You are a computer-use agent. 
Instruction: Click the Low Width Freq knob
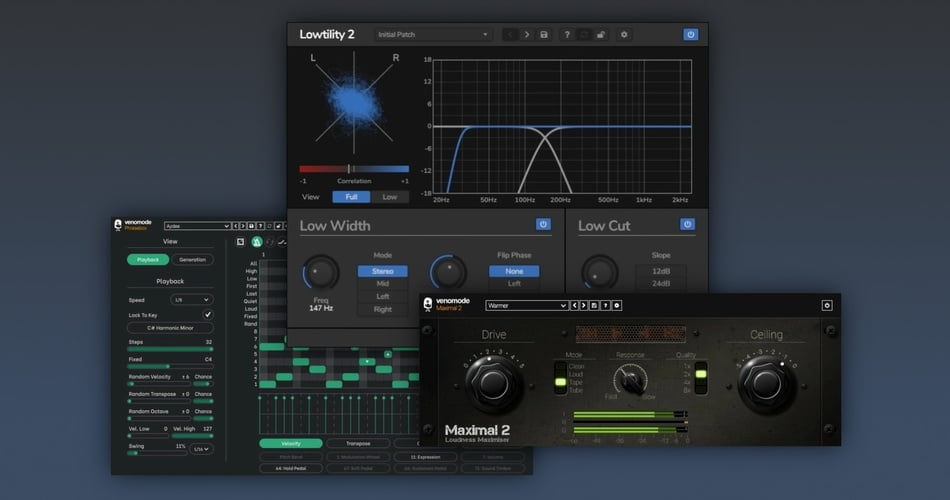click(321, 273)
